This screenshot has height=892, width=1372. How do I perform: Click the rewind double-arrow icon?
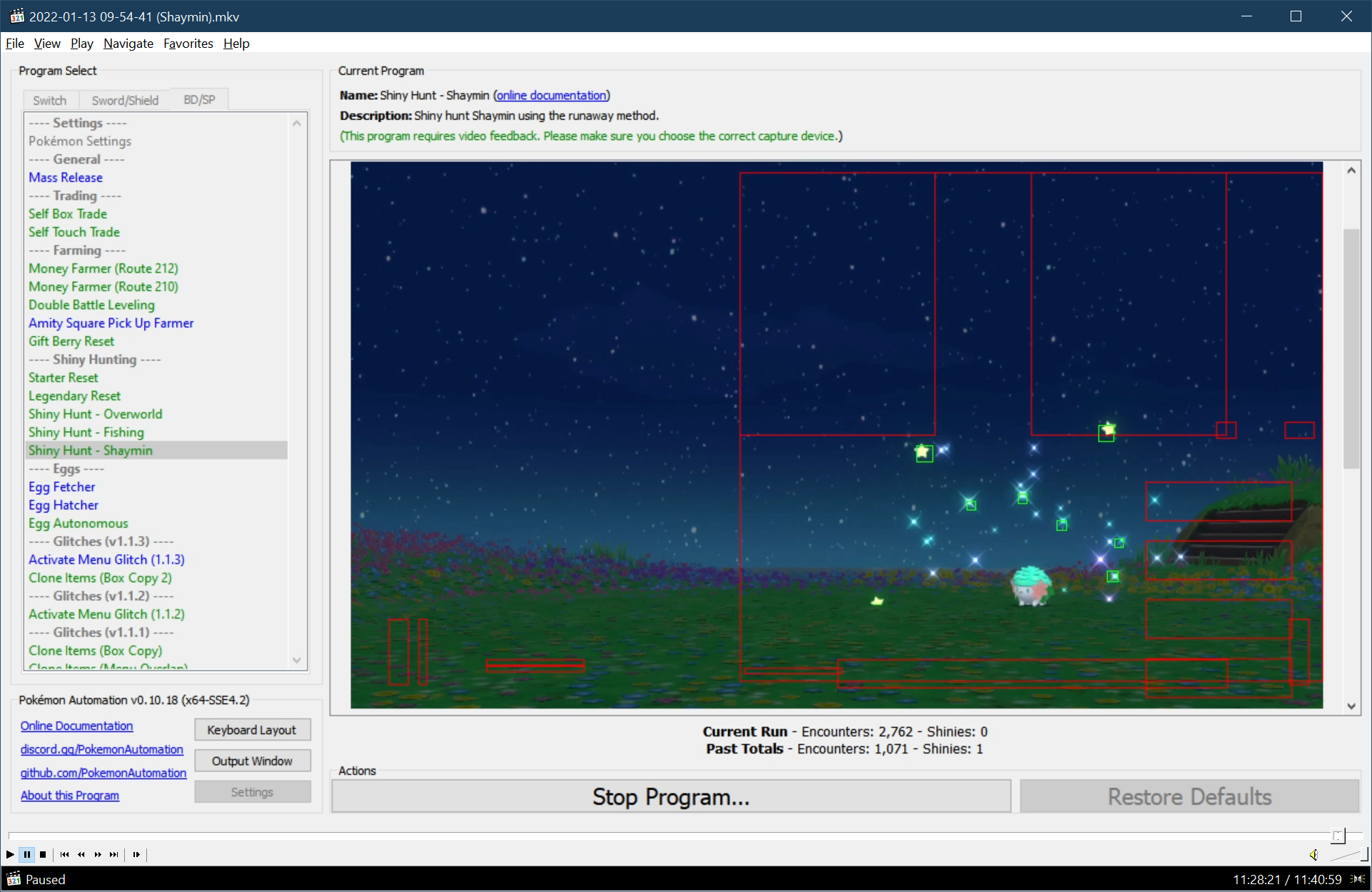(x=81, y=854)
